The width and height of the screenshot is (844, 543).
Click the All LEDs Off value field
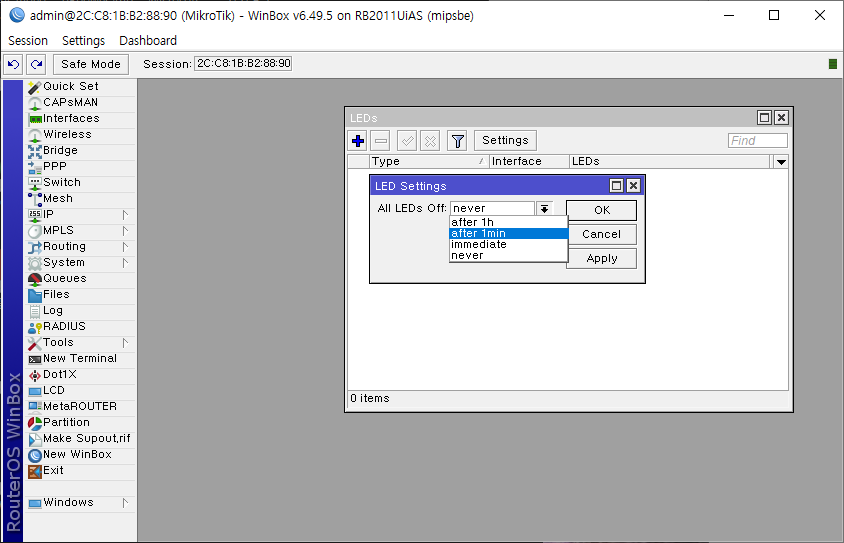coord(492,209)
